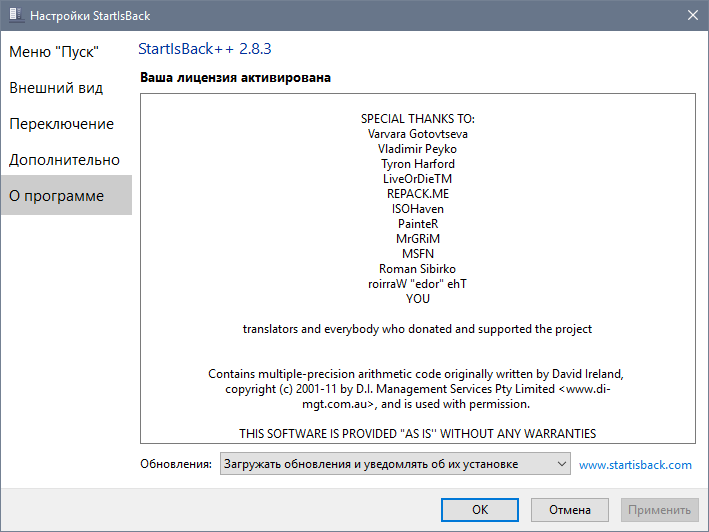Image resolution: width=709 pixels, height=532 pixels.
Task: Click the Отмена button
Action: pyautogui.click(x=569, y=509)
